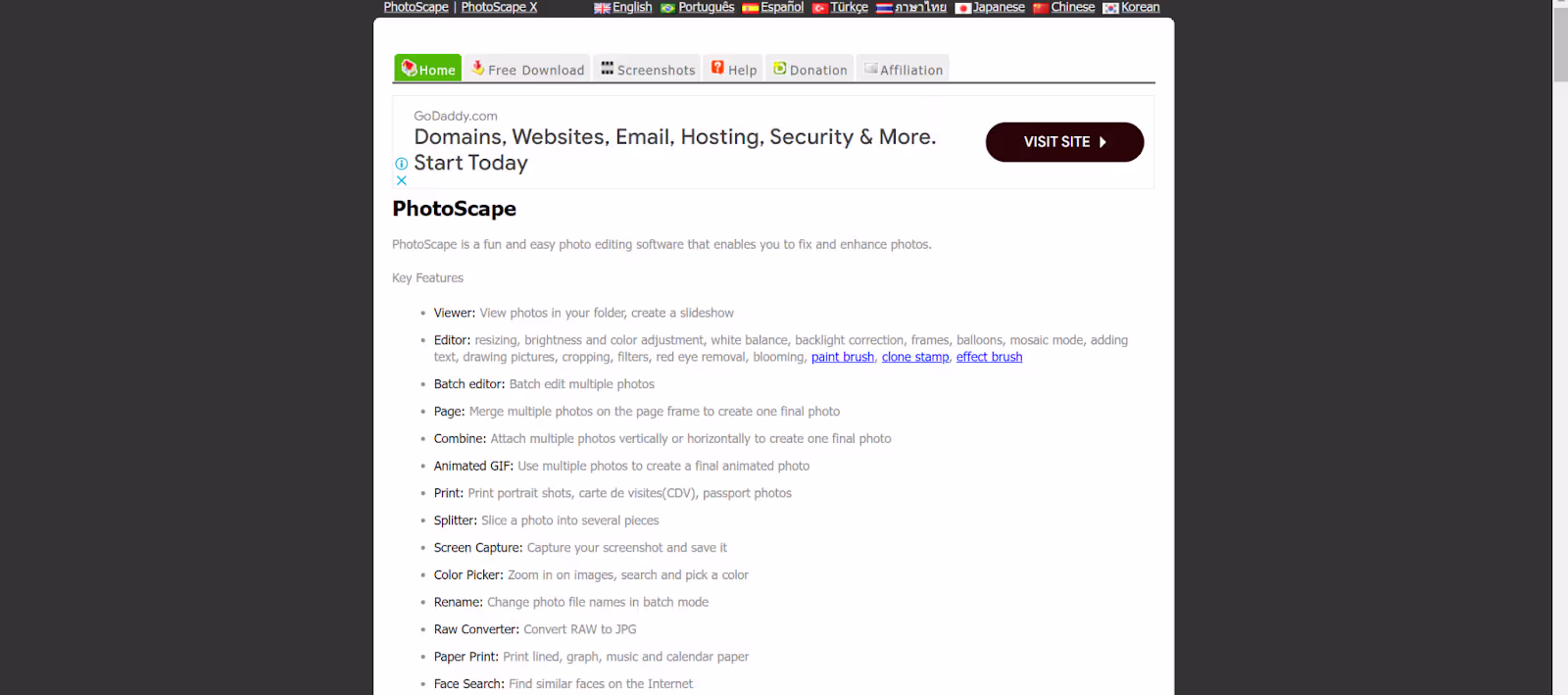The image size is (1568, 695).
Task: Click the GoDaddy.com ad label
Action: (456, 116)
